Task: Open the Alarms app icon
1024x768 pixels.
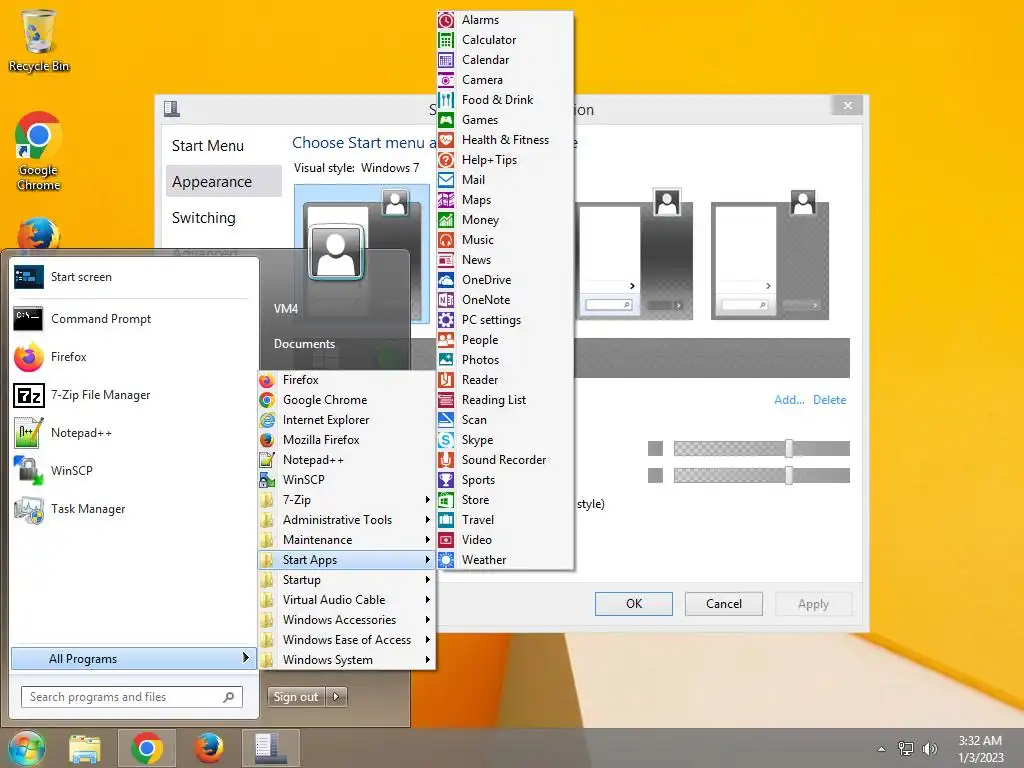Action: click(x=445, y=20)
